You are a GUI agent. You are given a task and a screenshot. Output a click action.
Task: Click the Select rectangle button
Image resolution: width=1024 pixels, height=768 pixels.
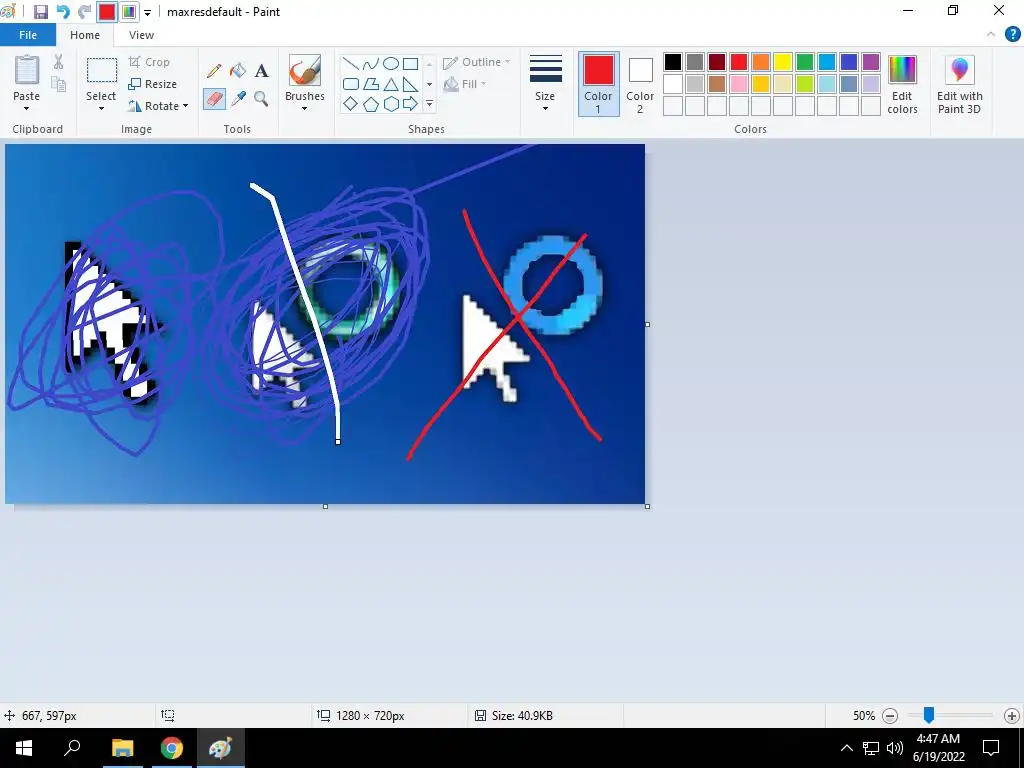102,71
